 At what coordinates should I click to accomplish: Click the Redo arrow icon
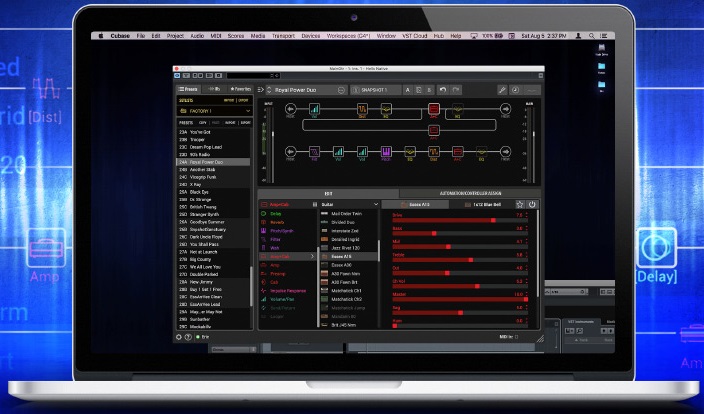(x=456, y=90)
